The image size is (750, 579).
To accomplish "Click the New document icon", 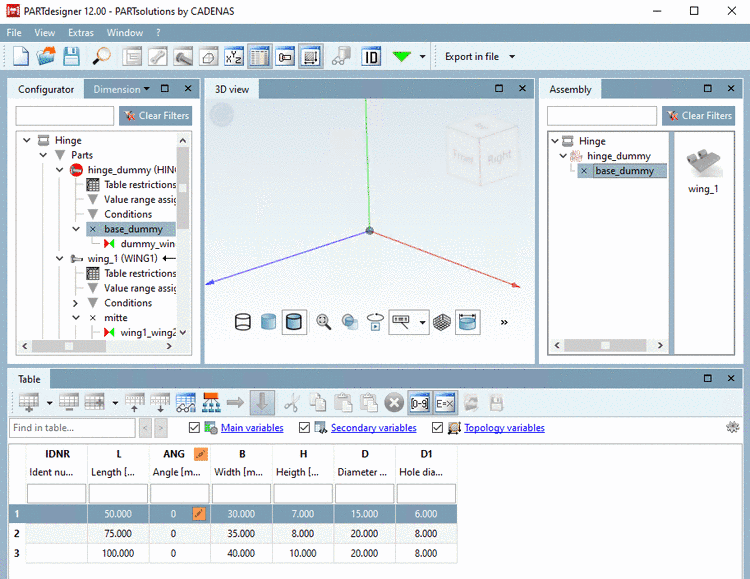I will click(20, 57).
